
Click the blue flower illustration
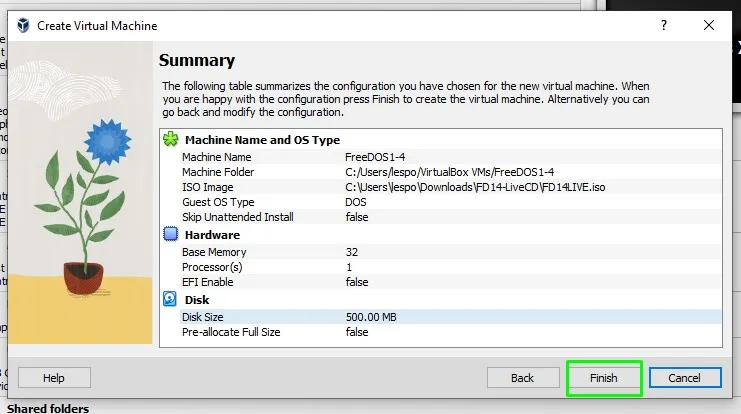108,141
